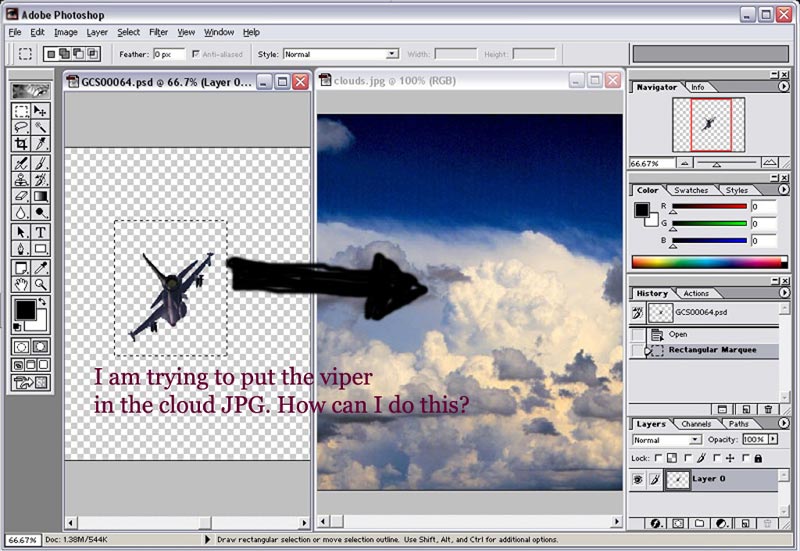Open the Style dropdown in options bar
The width and height of the screenshot is (800, 551).
(x=392, y=54)
